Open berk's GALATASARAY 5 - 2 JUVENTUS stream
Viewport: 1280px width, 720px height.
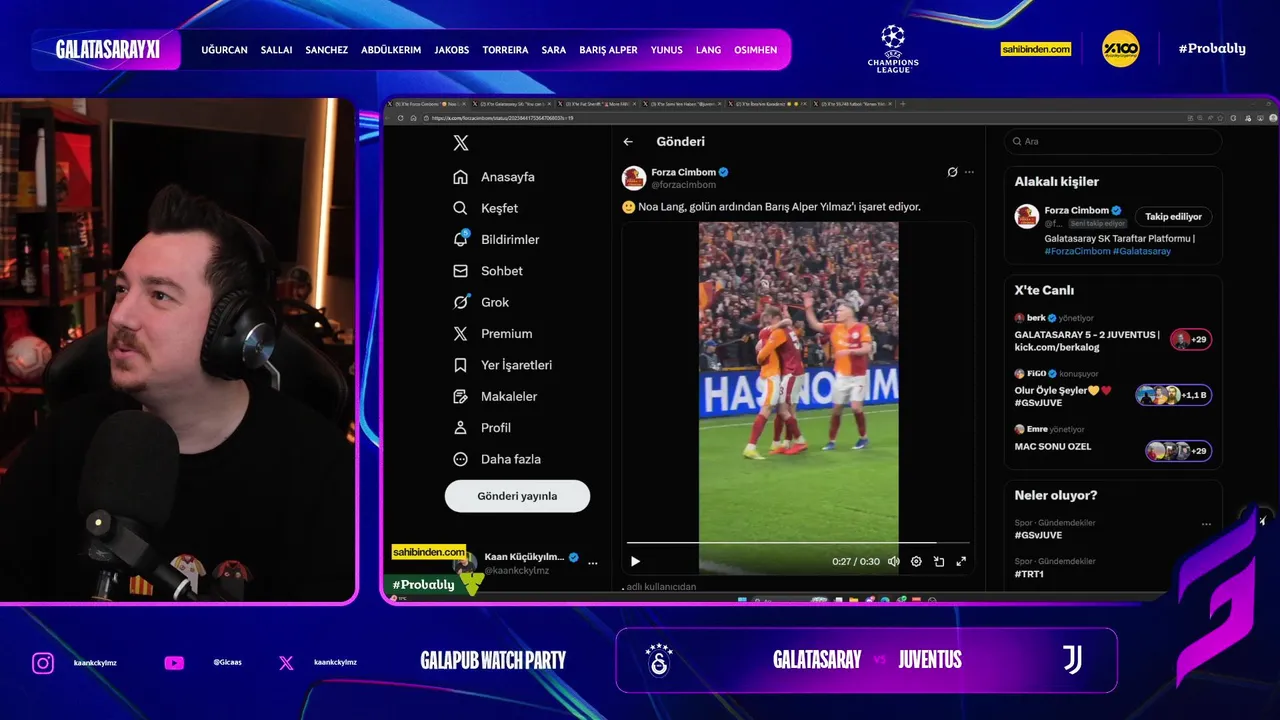click(x=1087, y=341)
